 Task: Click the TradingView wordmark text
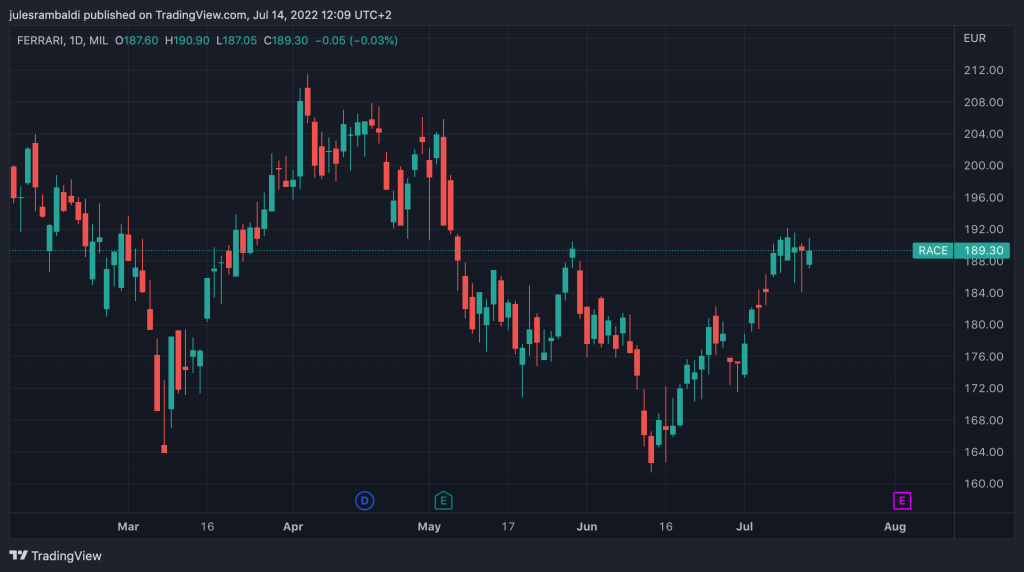(x=67, y=556)
